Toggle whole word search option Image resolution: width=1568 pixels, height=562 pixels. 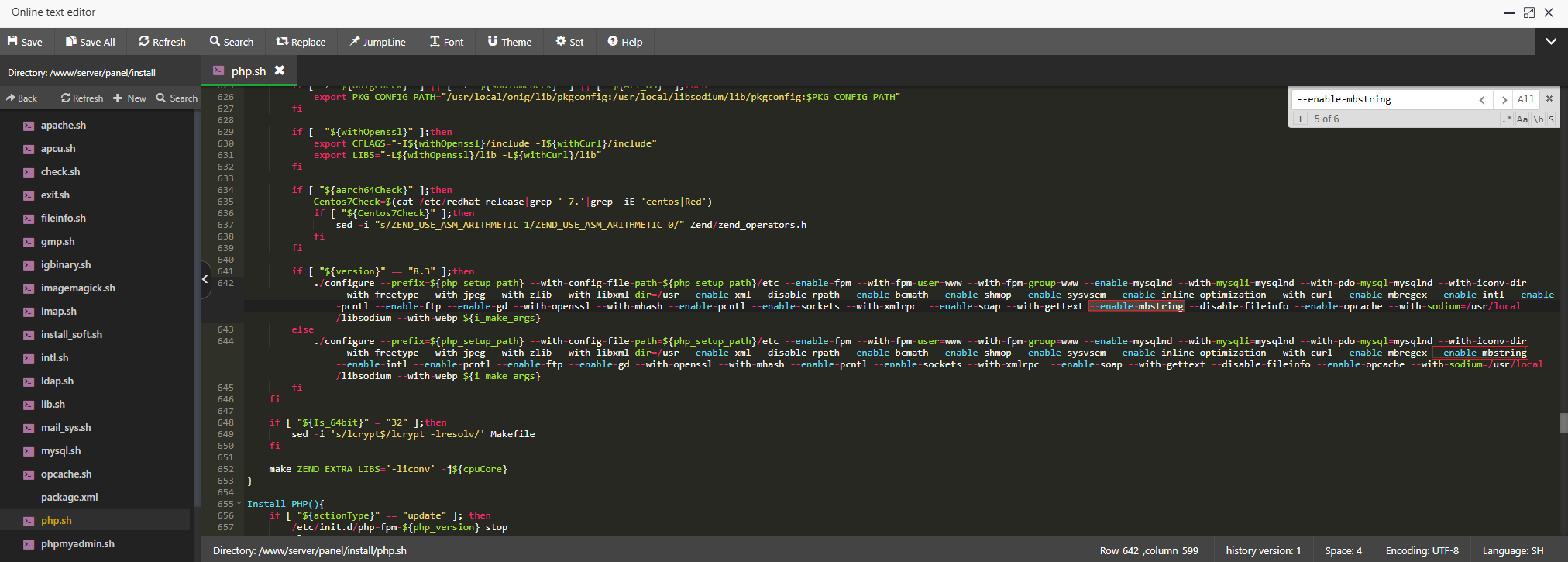tap(1539, 119)
